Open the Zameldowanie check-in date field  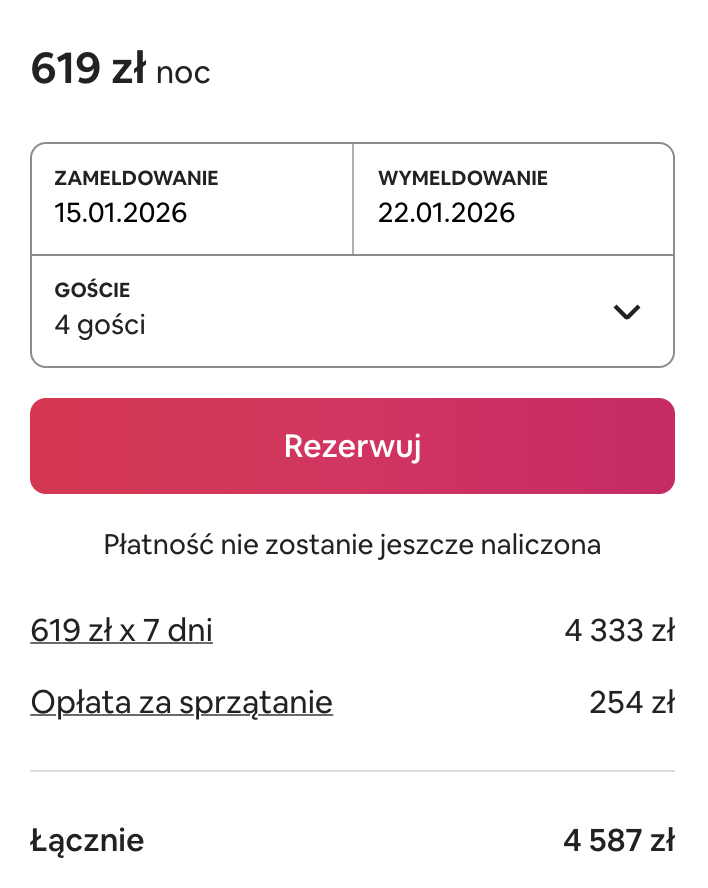pyautogui.click(x=192, y=199)
